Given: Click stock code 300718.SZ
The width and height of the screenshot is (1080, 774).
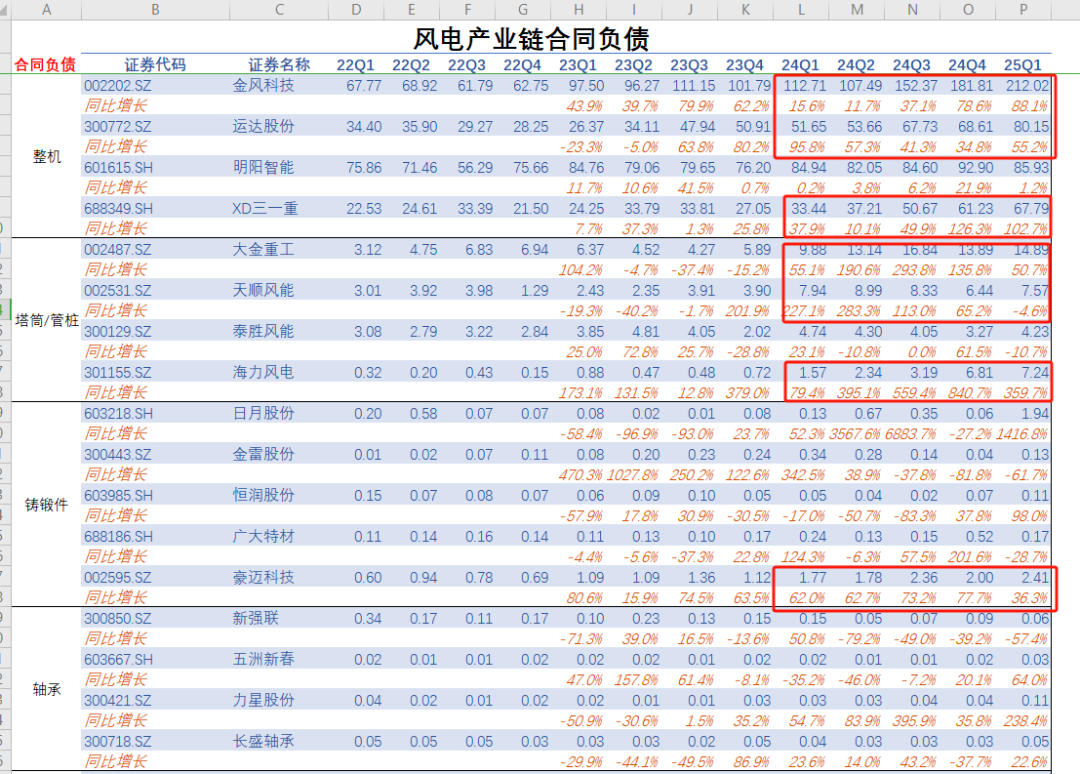Looking at the screenshot, I should 118,742.
